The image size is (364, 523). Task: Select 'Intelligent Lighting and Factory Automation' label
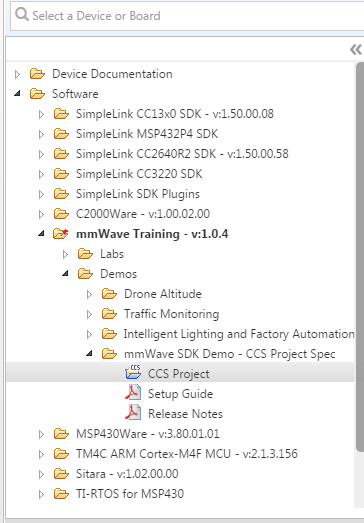click(x=239, y=334)
